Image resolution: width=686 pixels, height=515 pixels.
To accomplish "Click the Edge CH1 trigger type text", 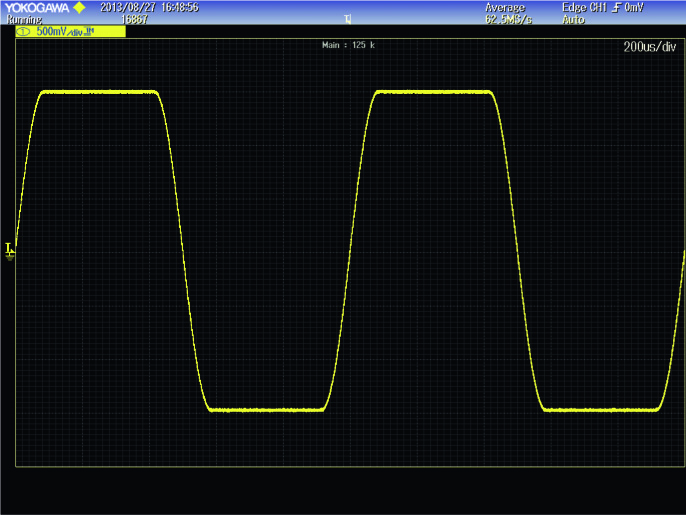I will pyautogui.click(x=584, y=7).
